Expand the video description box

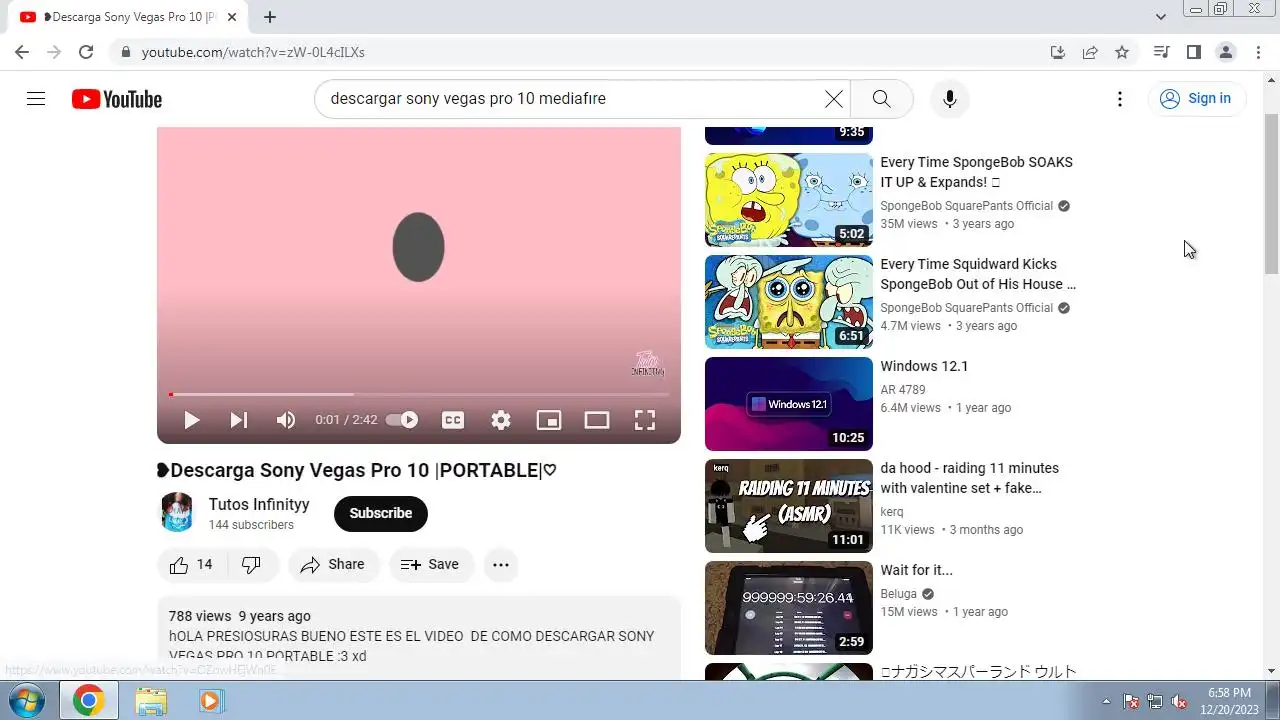point(419,638)
